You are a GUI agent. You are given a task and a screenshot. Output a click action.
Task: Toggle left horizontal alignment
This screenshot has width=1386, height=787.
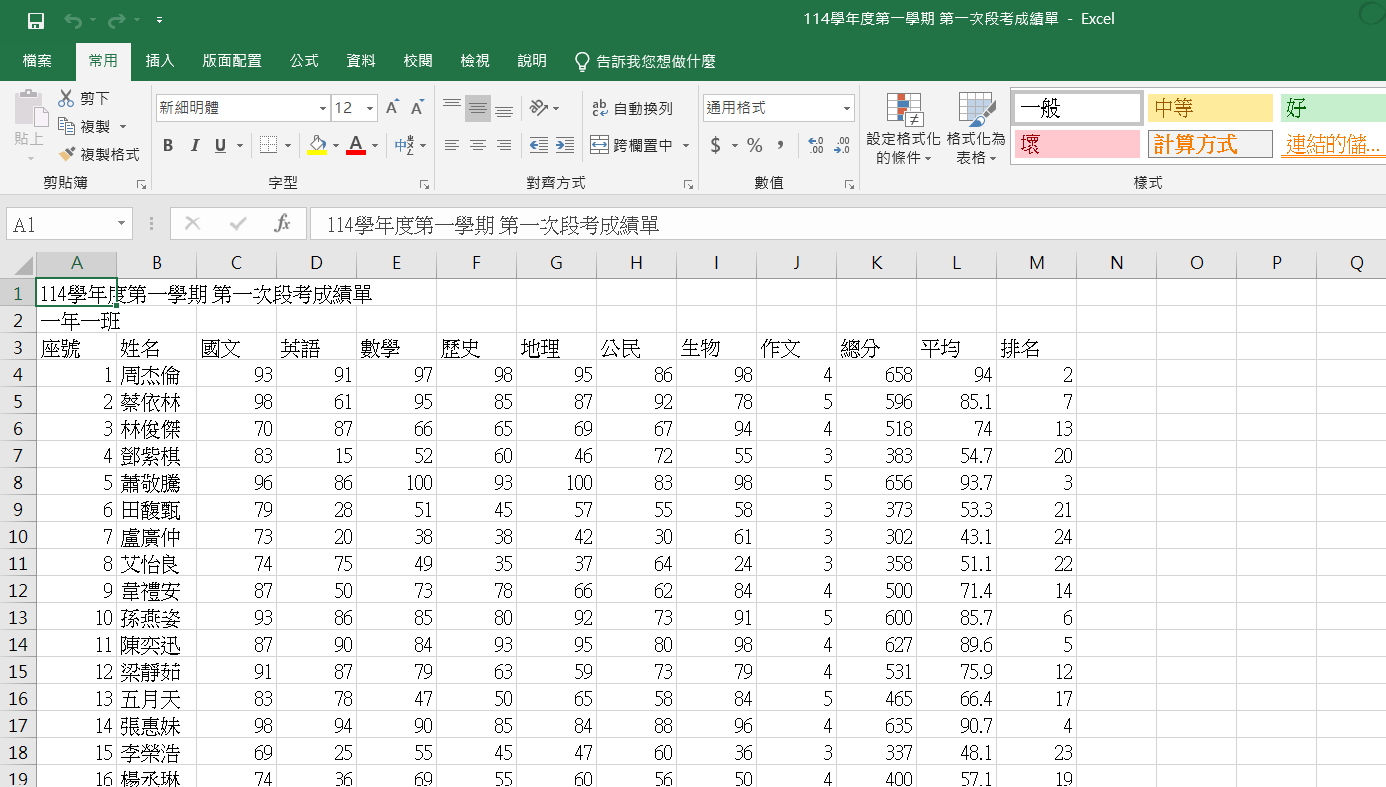pos(452,145)
